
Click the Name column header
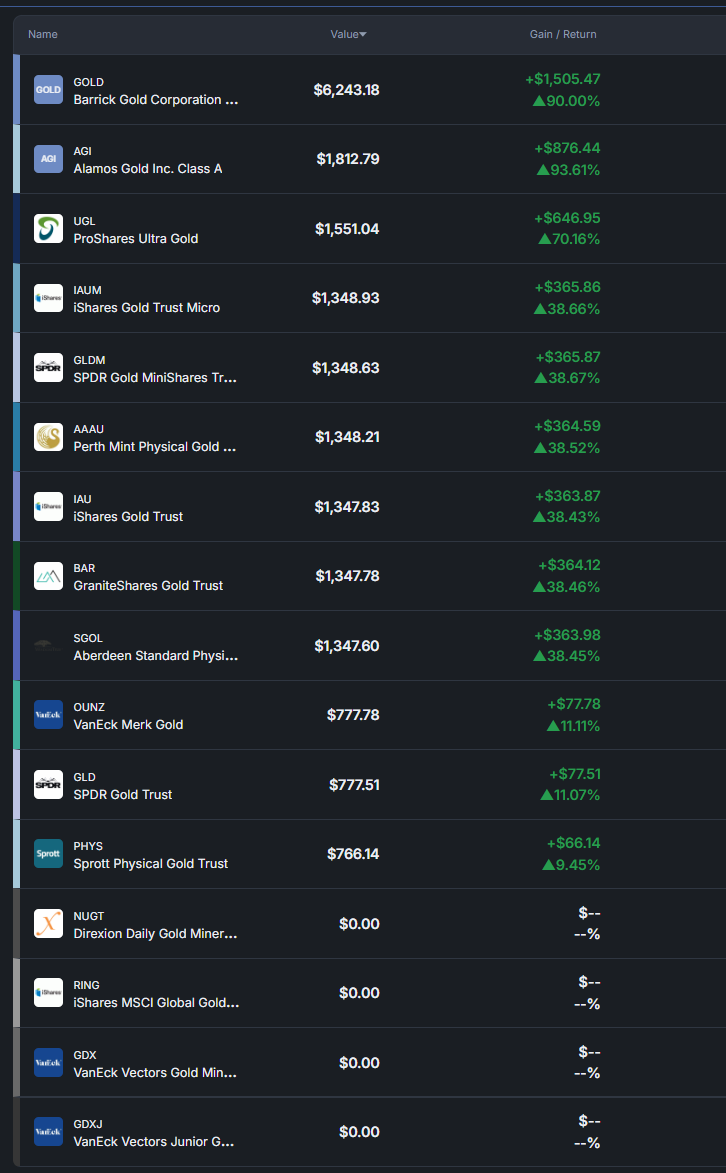click(x=43, y=34)
